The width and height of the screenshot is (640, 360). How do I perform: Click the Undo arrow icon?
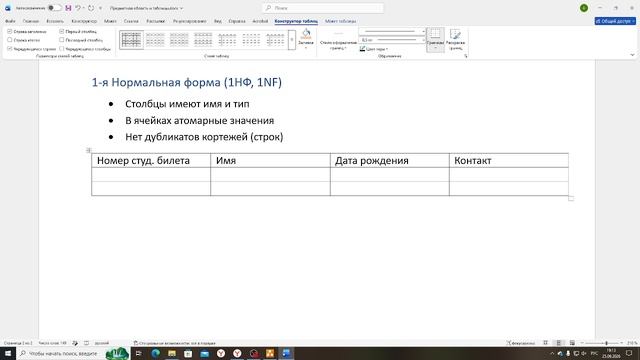78,8
